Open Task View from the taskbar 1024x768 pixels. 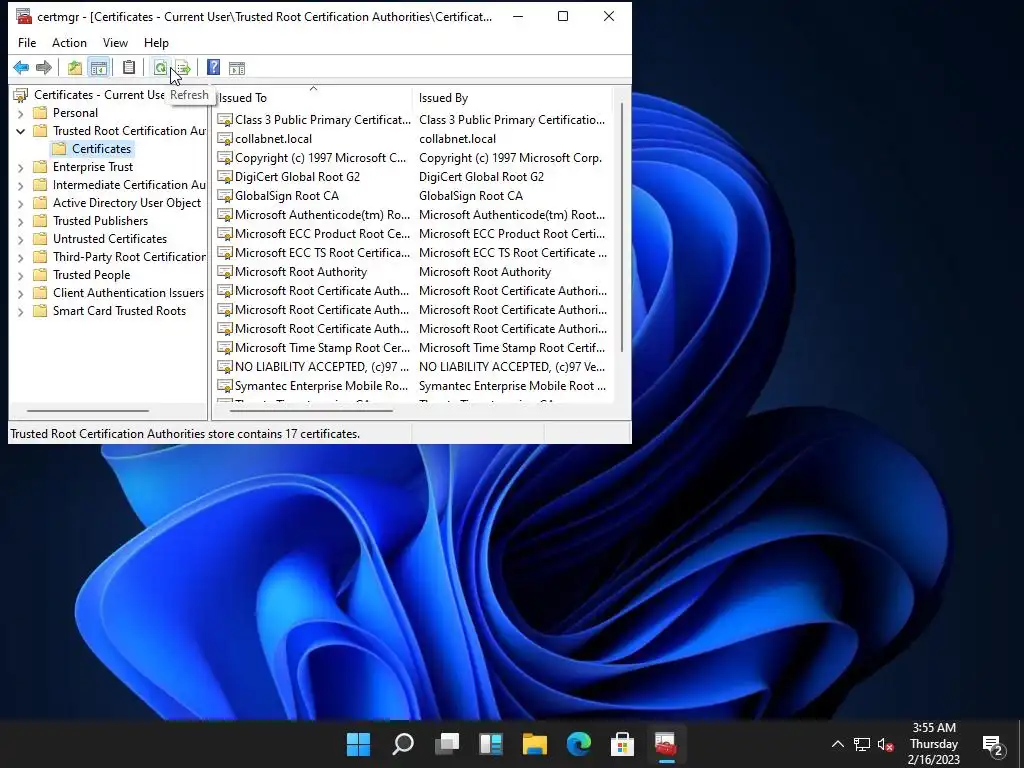tap(447, 744)
